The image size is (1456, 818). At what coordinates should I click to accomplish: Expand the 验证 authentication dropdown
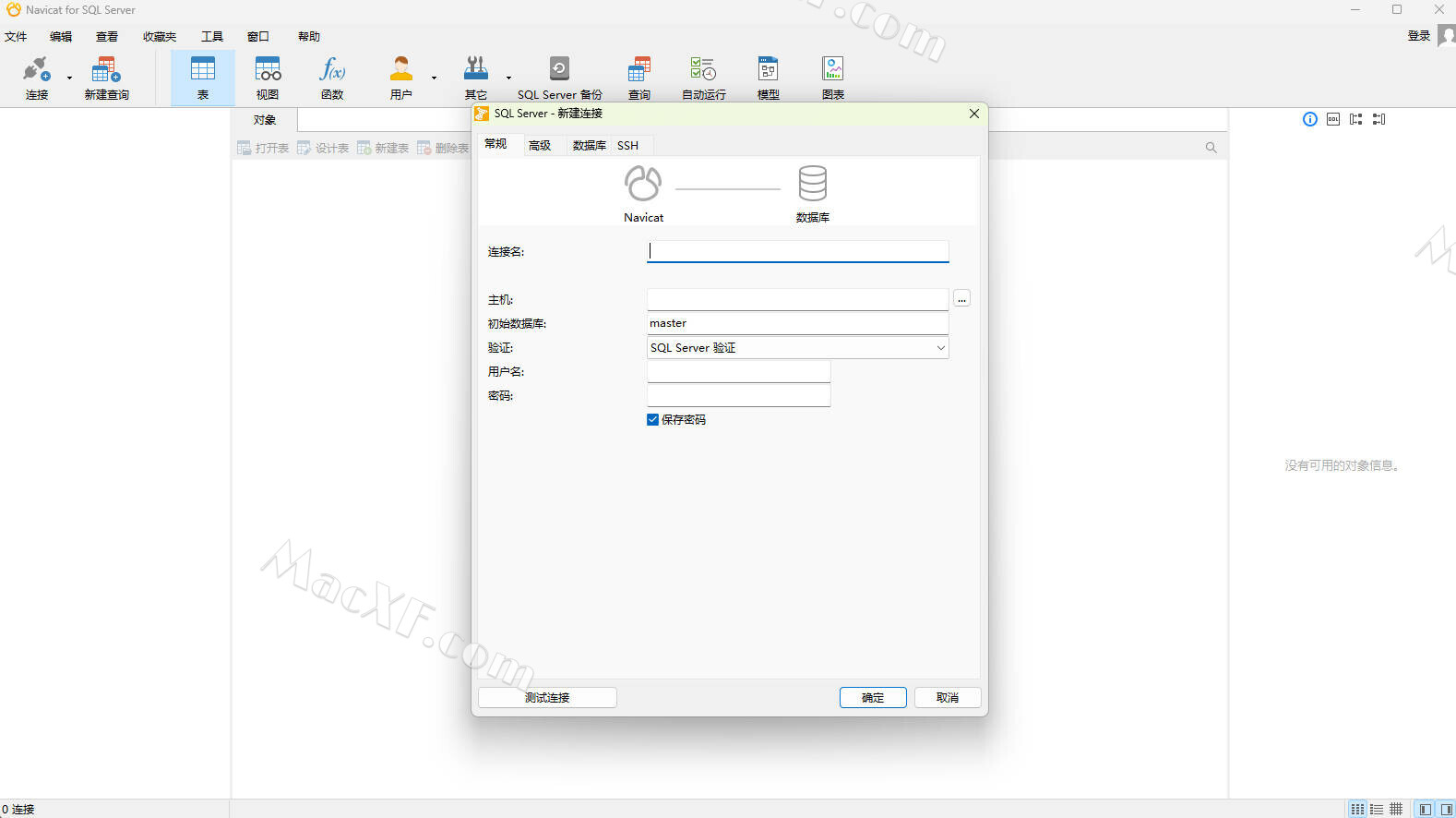(940, 348)
